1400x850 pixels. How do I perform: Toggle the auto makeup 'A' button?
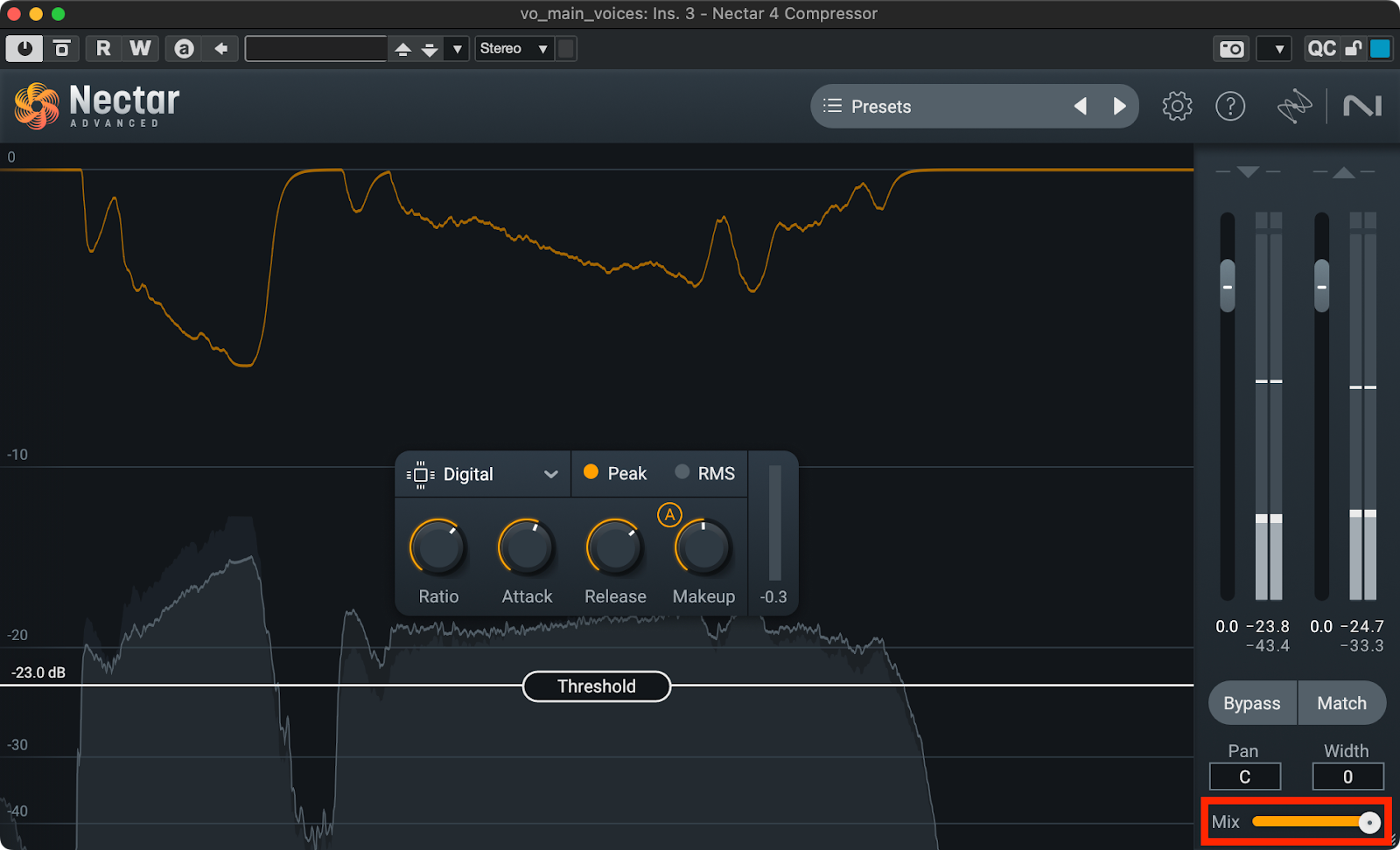(x=669, y=515)
